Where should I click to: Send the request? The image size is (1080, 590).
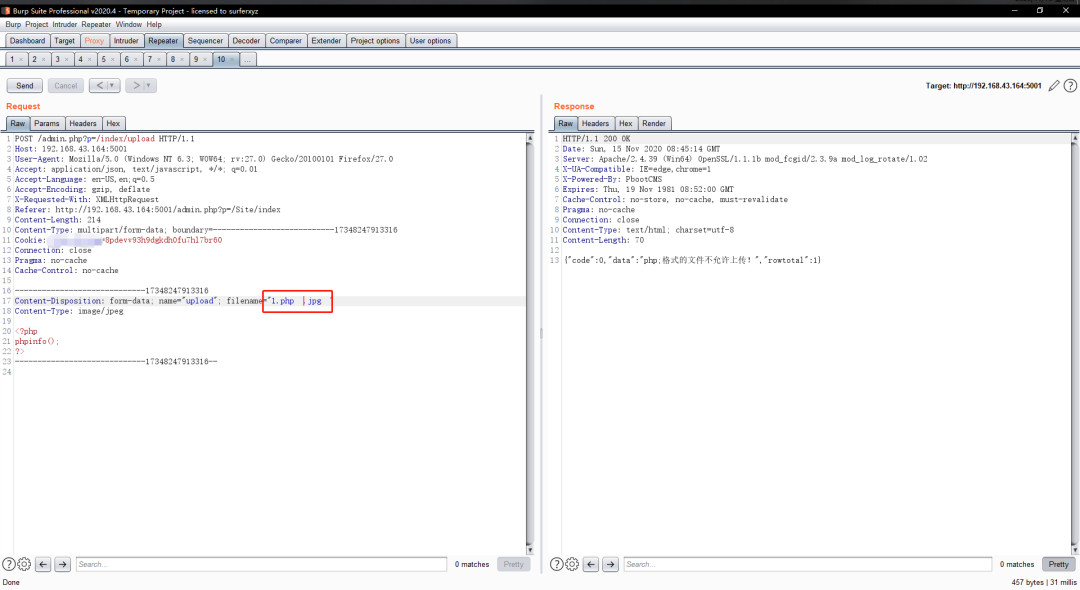coord(25,85)
